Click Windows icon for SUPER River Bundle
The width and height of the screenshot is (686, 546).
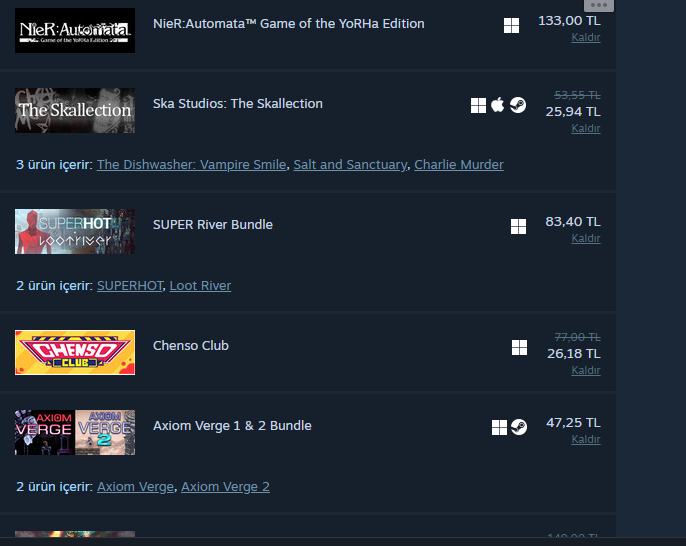point(518,227)
